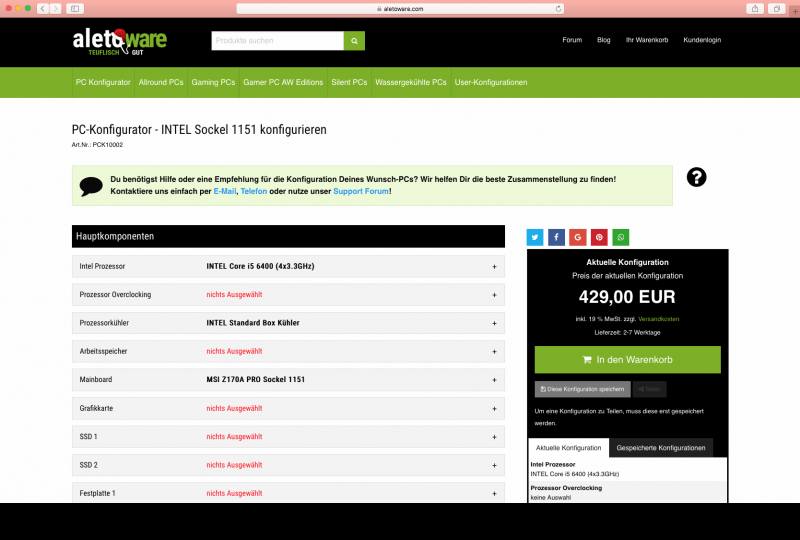Expand the Festplatte 1 row
This screenshot has height=540, width=800.
click(288, 493)
